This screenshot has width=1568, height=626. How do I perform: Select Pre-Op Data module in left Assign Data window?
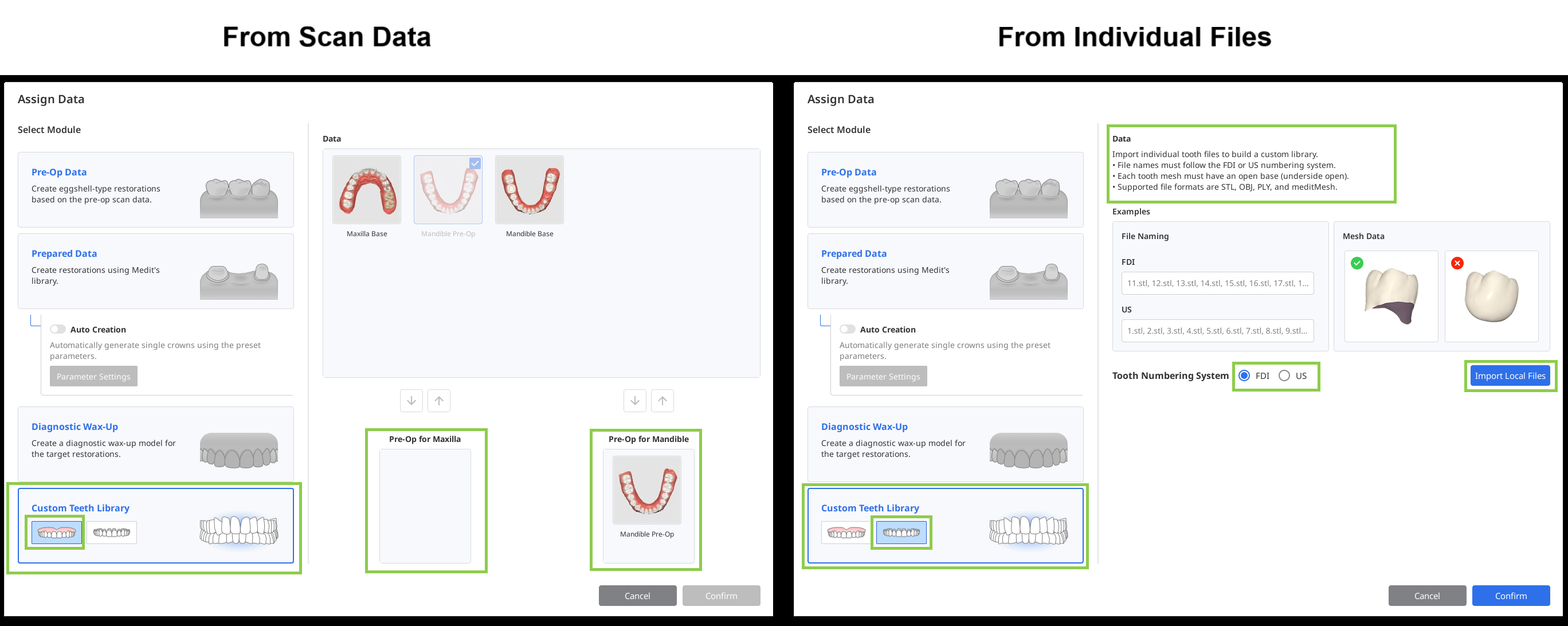pyautogui.click(x=156, y=189)
